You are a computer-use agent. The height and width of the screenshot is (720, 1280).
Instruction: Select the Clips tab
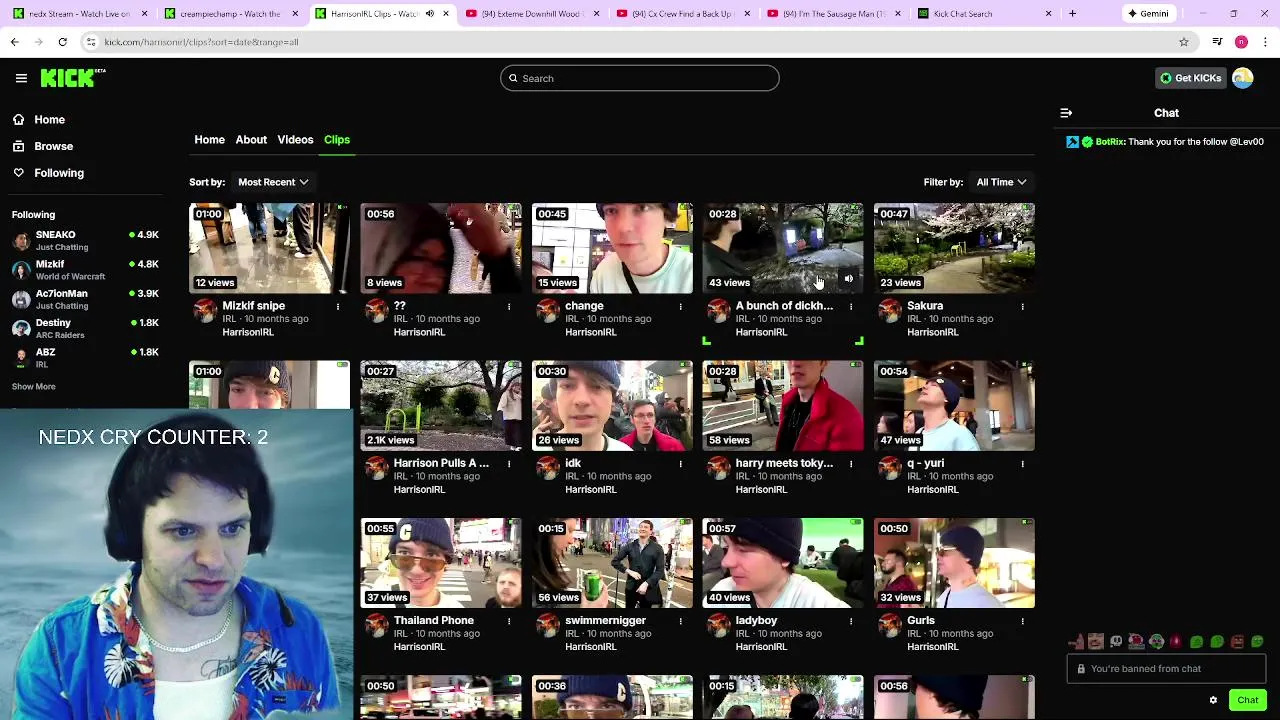pos(337,140)
